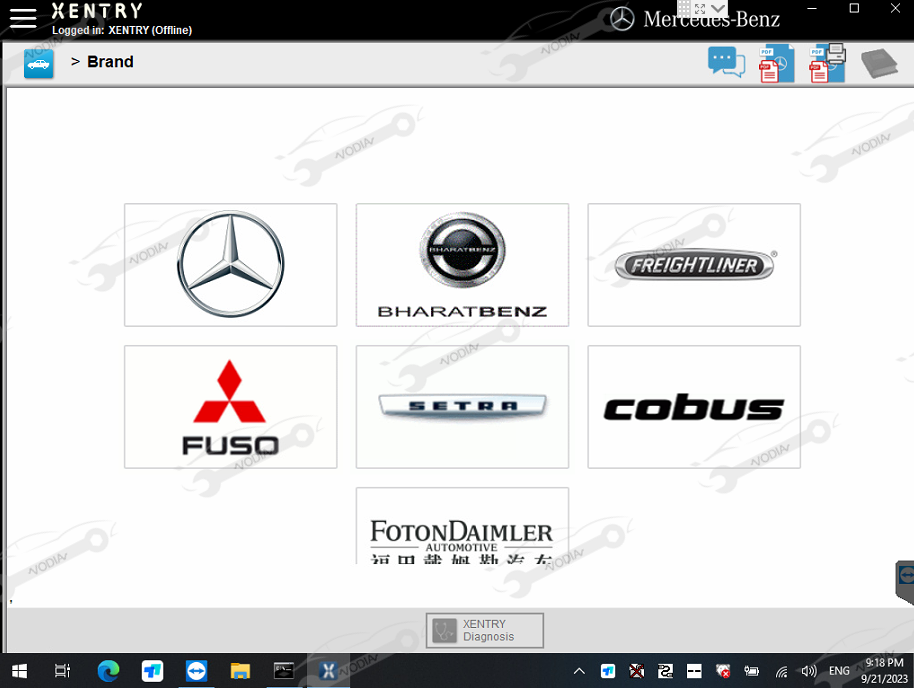The width and height of the screenshot is (914, 688).
Task: Launch Microsoft Edge from the taskbar
Action: point(108,671)
